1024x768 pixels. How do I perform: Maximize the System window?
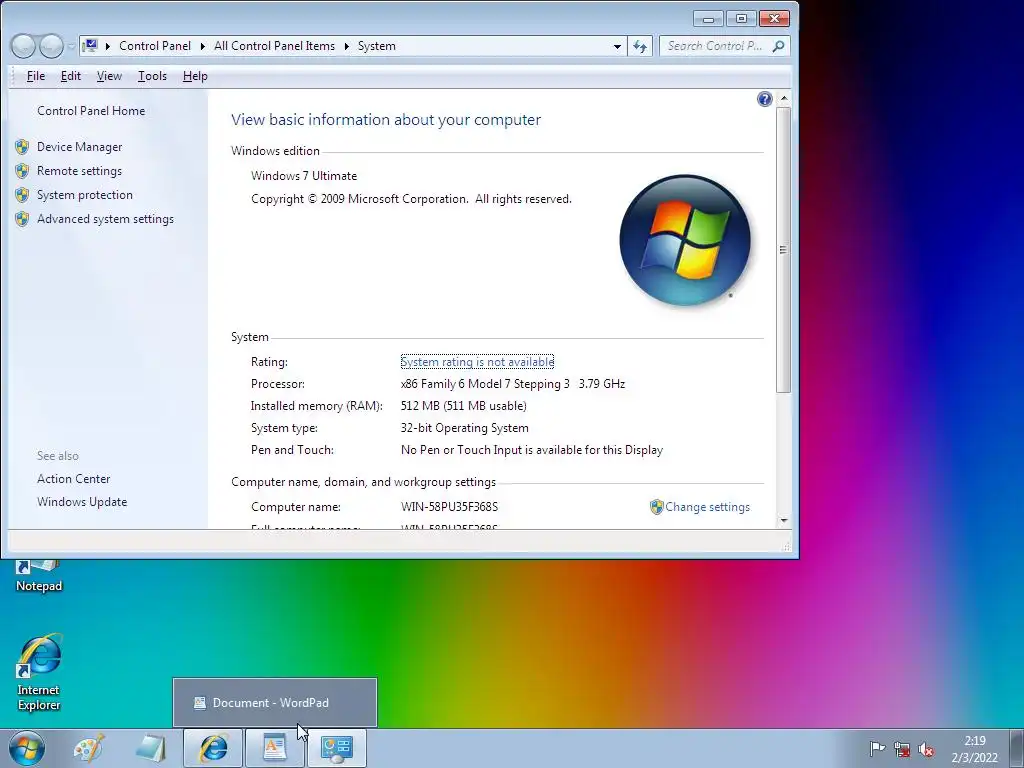741,18
